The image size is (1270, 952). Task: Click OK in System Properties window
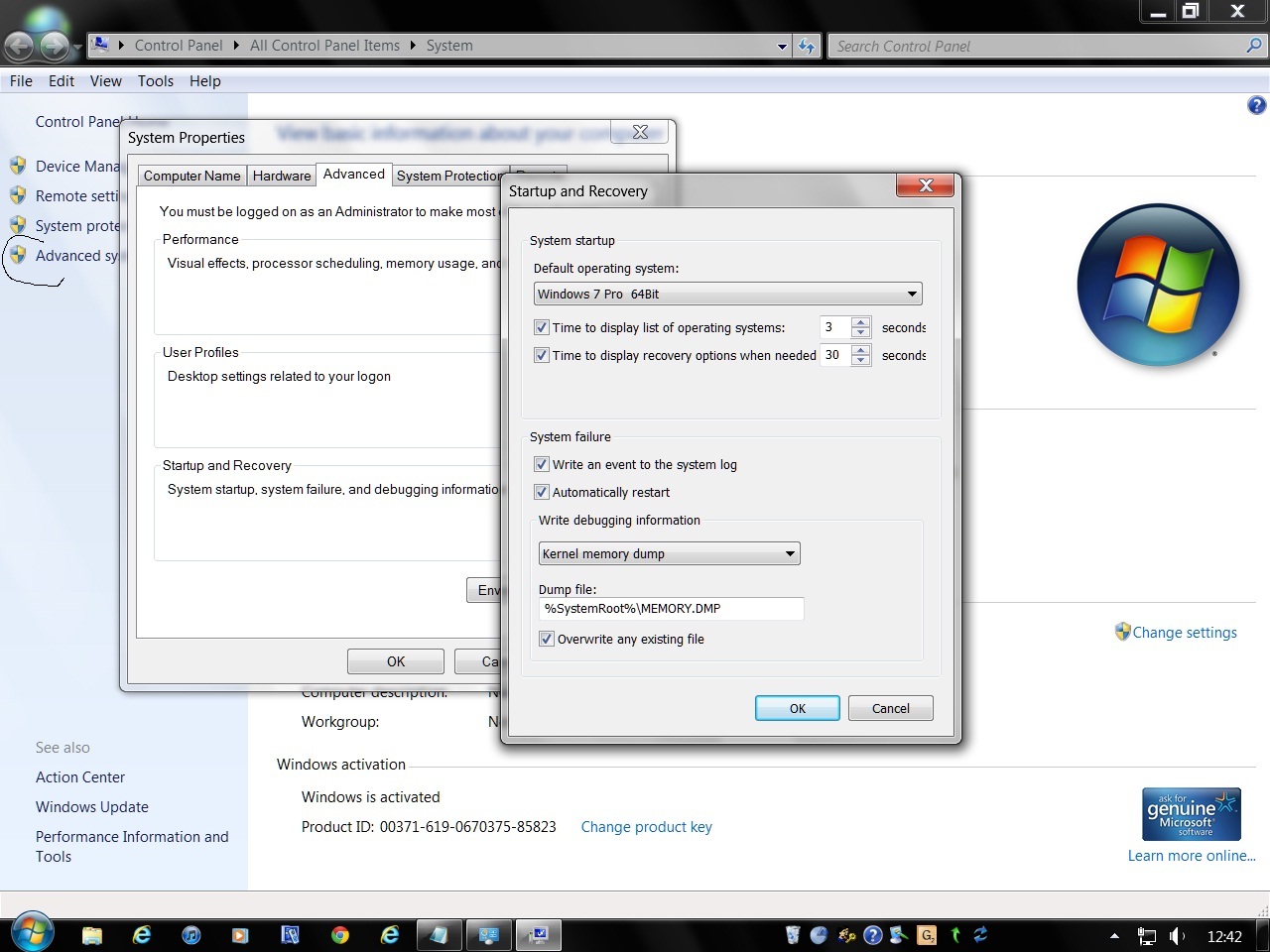(396, 661)
